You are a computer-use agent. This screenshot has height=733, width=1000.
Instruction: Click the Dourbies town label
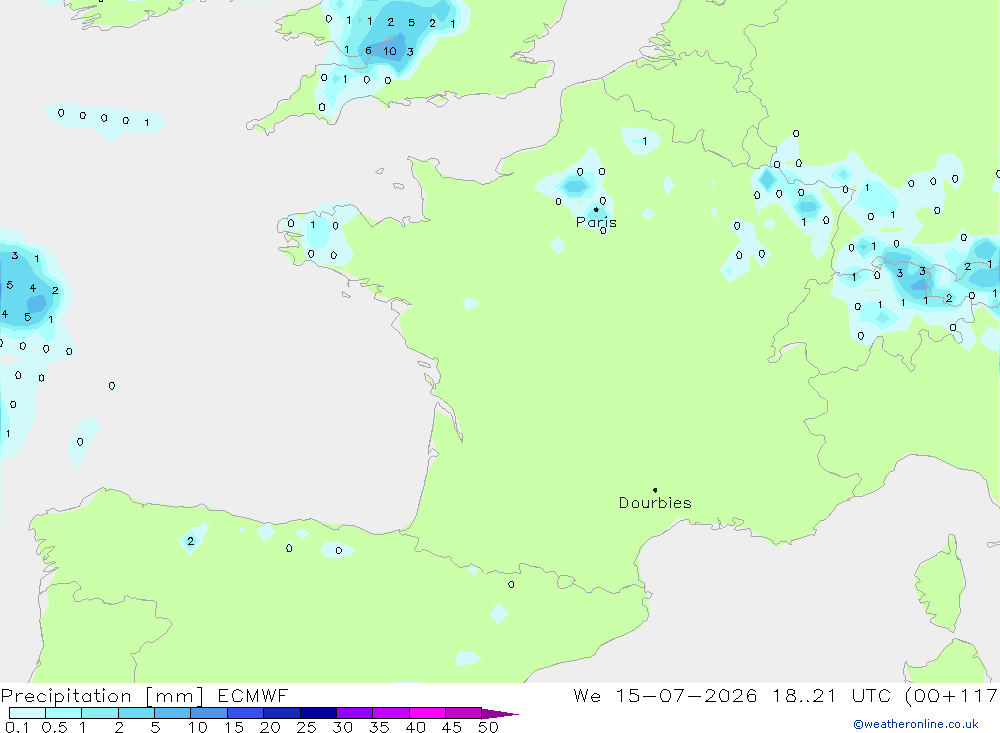(655, 503)
